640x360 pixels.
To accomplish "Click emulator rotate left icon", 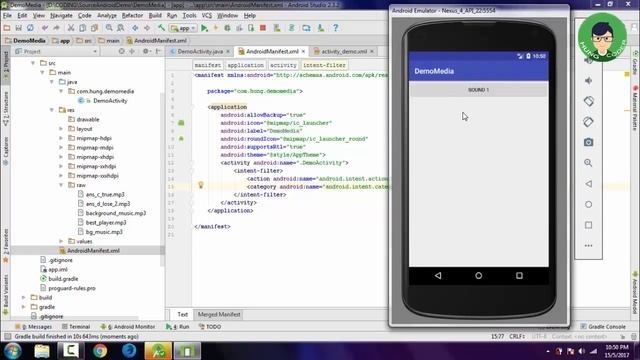I will pyautogui.click(x=588, y=101).
